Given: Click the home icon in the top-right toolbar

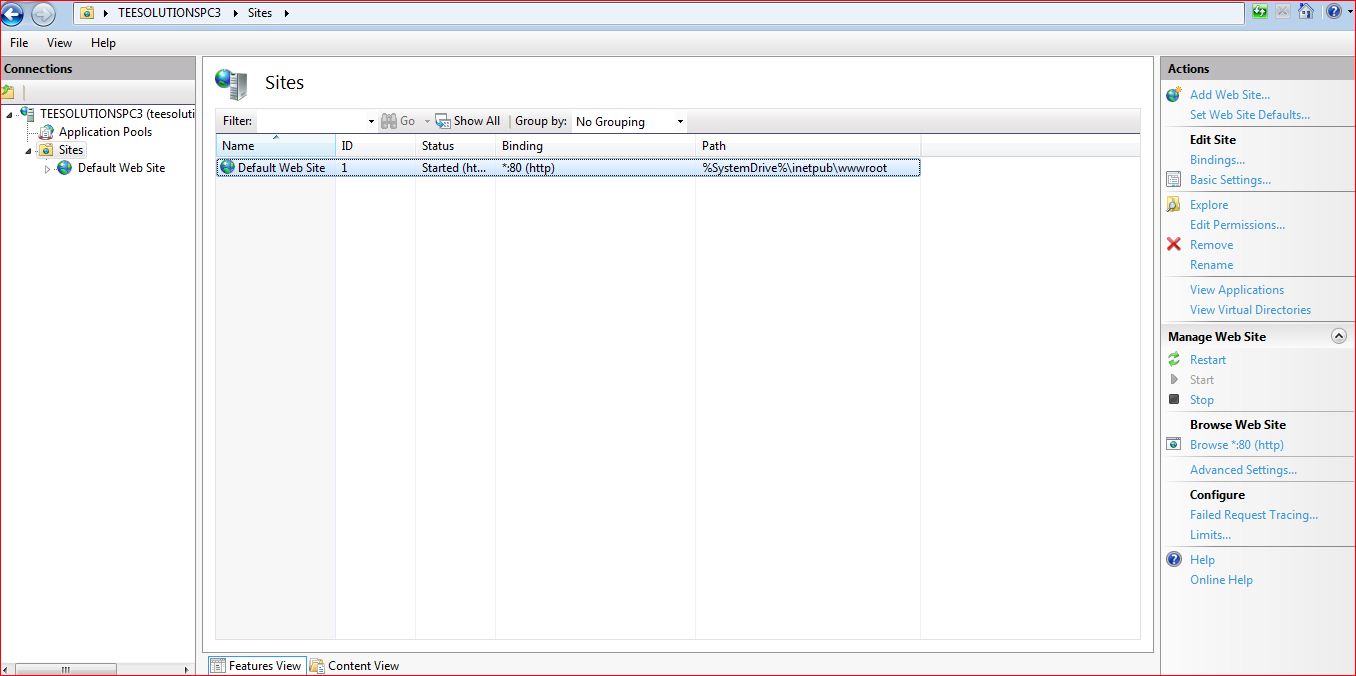Looking at the screenshot, I should click(1306, 11).
